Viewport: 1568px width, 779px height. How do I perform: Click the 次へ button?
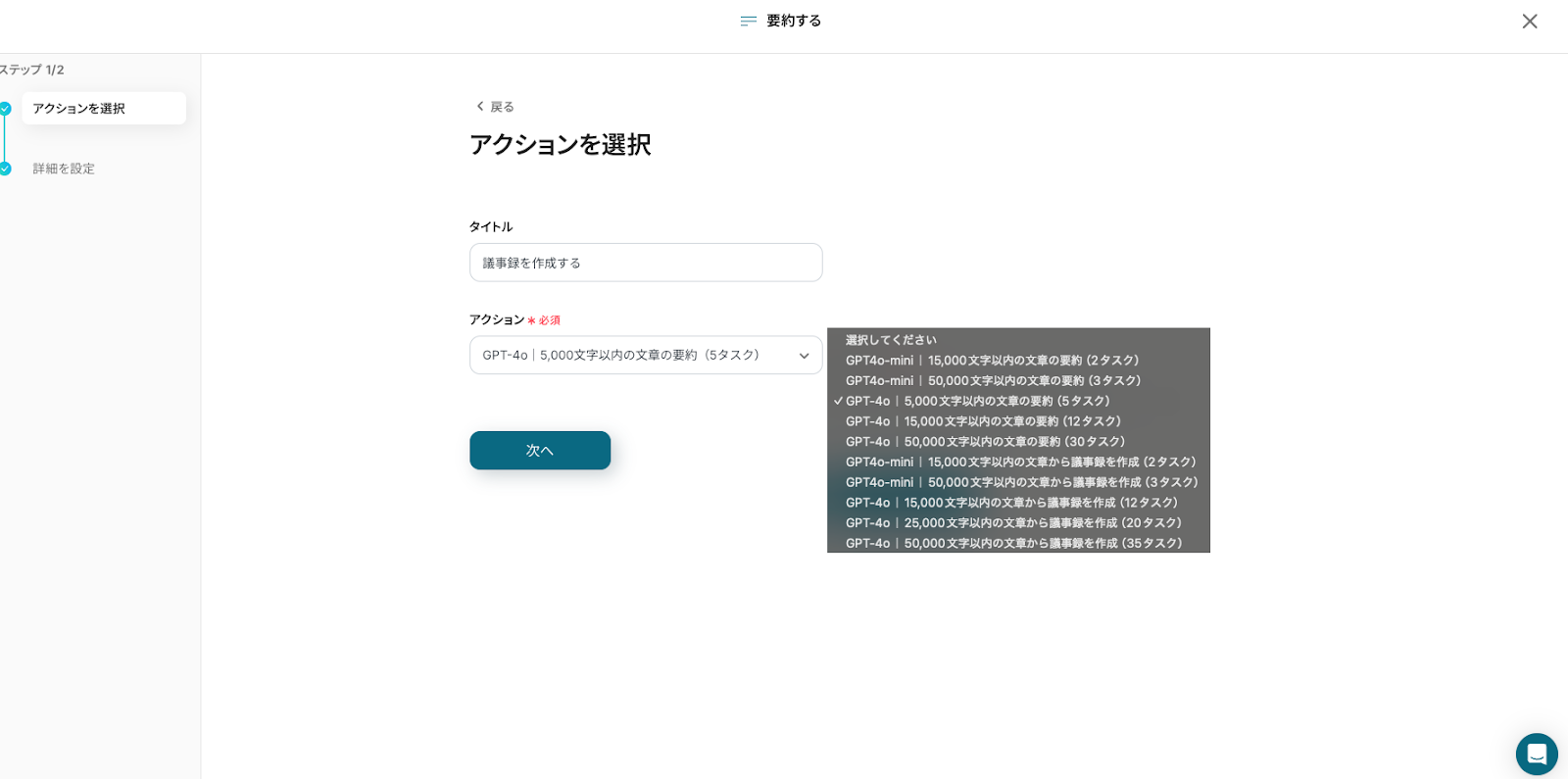click(x=540, y=451)
